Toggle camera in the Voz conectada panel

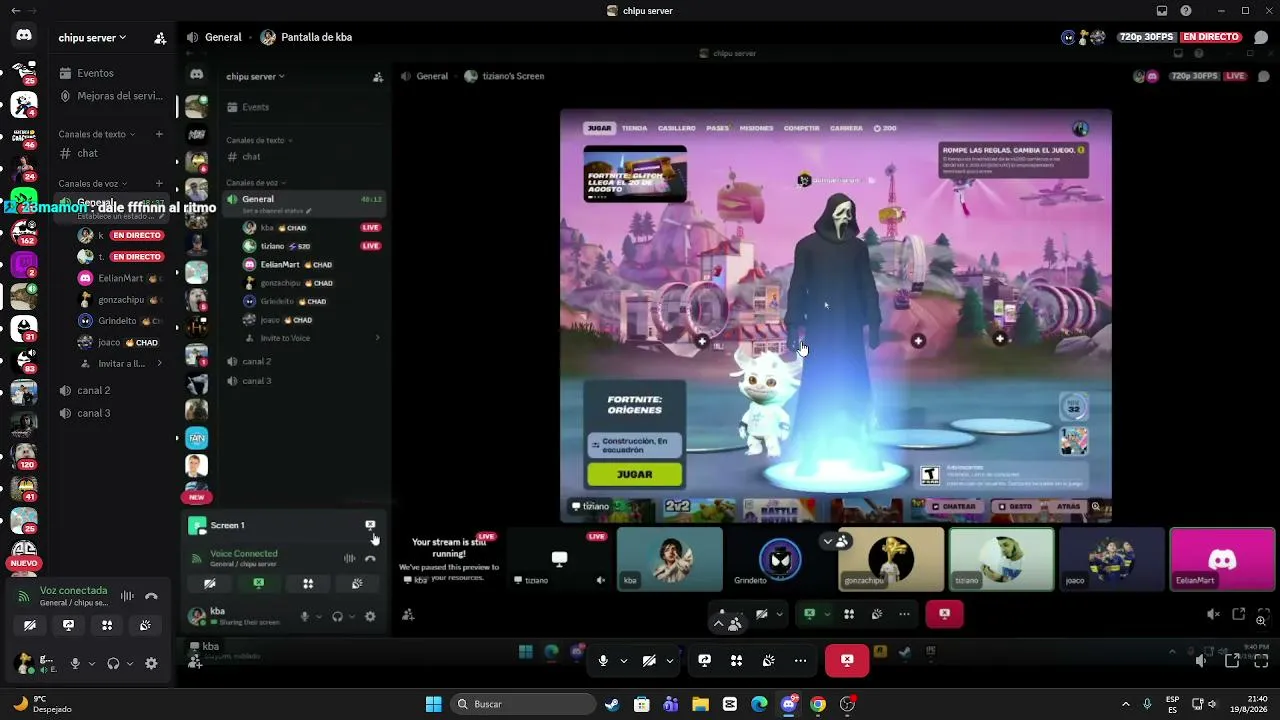point(30,625)
